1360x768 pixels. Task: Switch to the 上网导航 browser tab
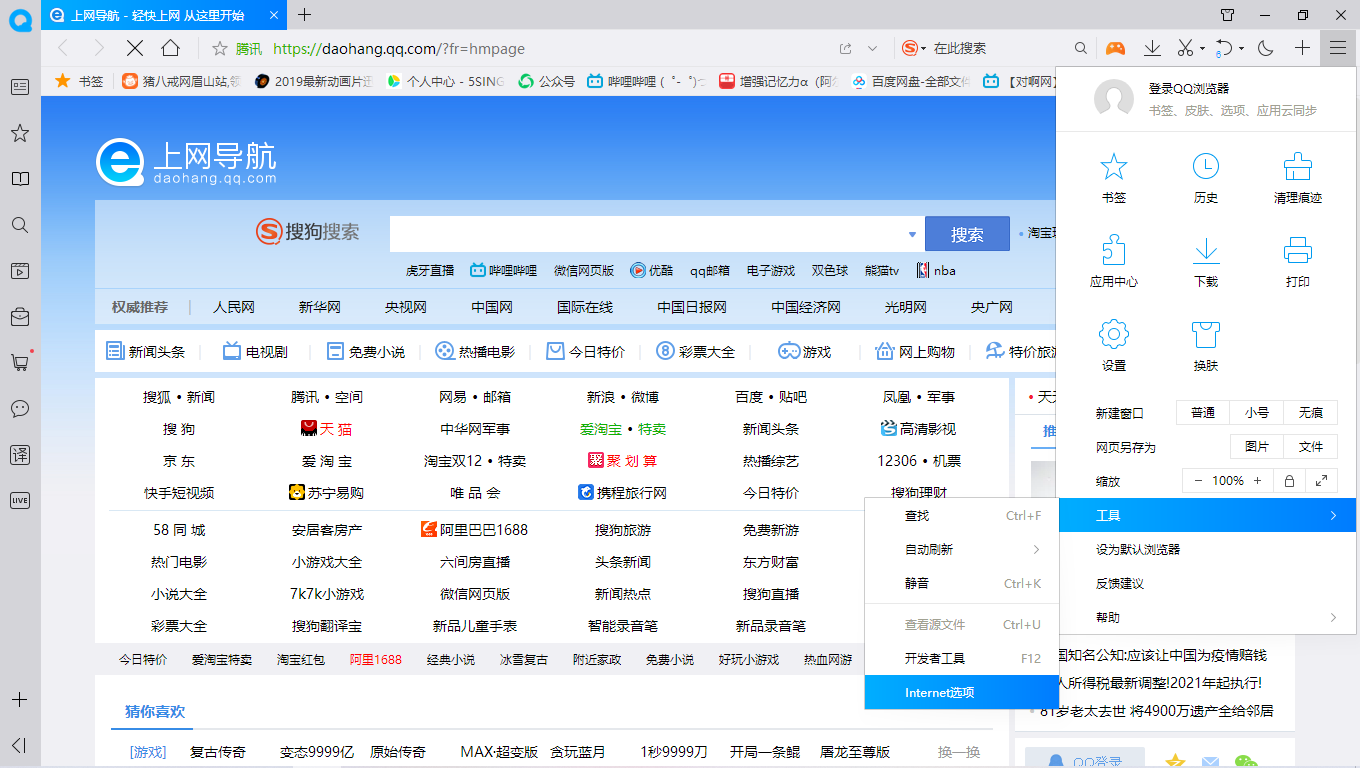point(163,15)
